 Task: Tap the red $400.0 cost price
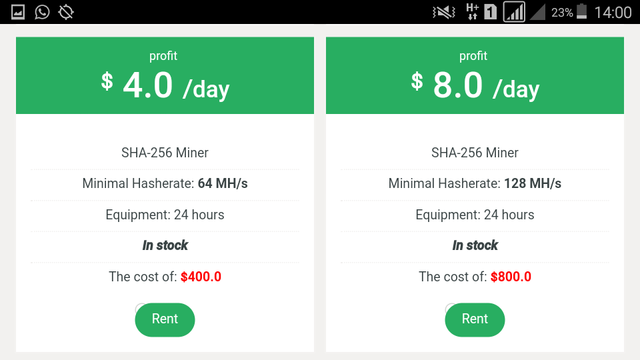point(201,277)
